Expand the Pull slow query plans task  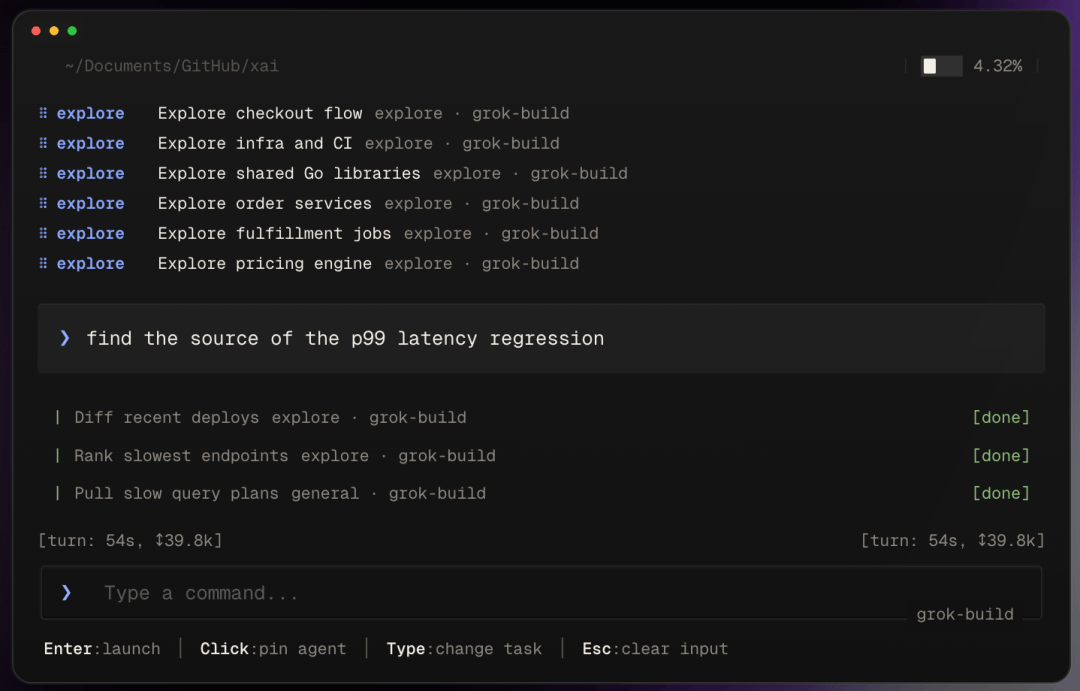542,493
